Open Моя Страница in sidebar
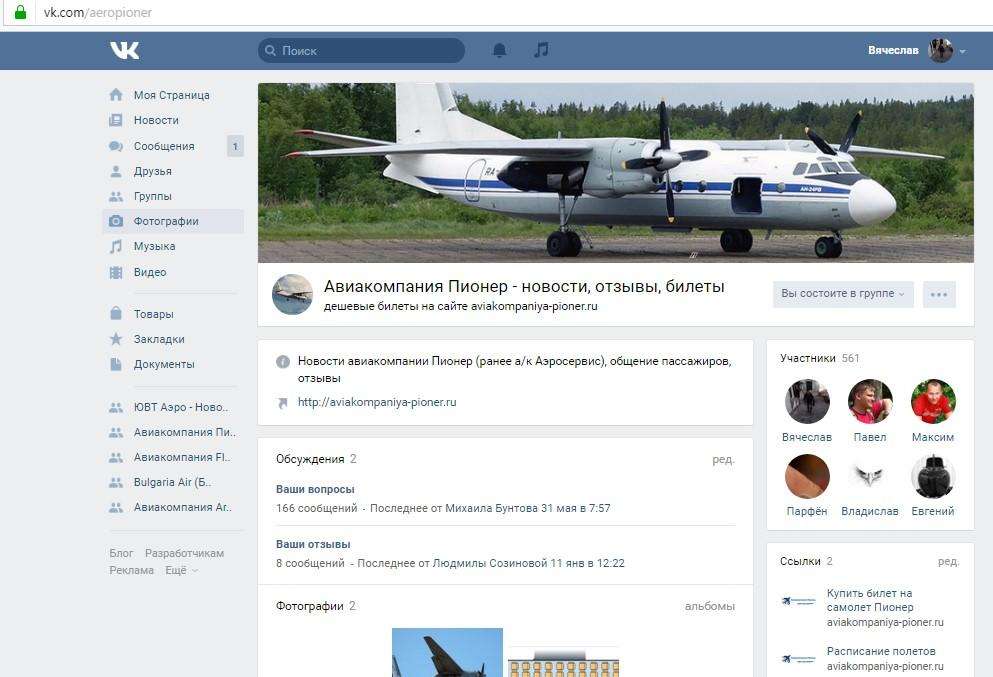 [x=173, y=95]
